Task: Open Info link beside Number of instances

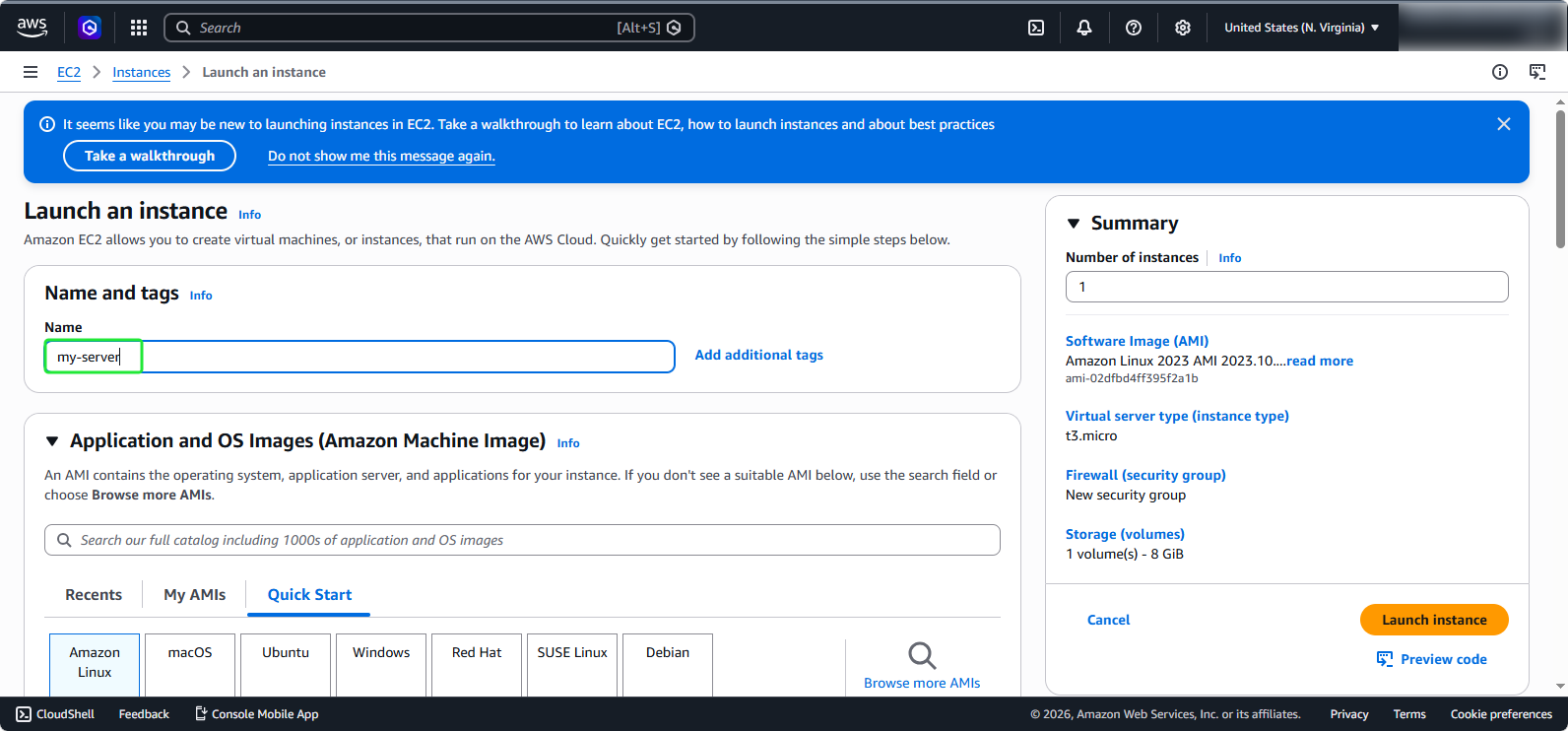Action: point(1230,258)
